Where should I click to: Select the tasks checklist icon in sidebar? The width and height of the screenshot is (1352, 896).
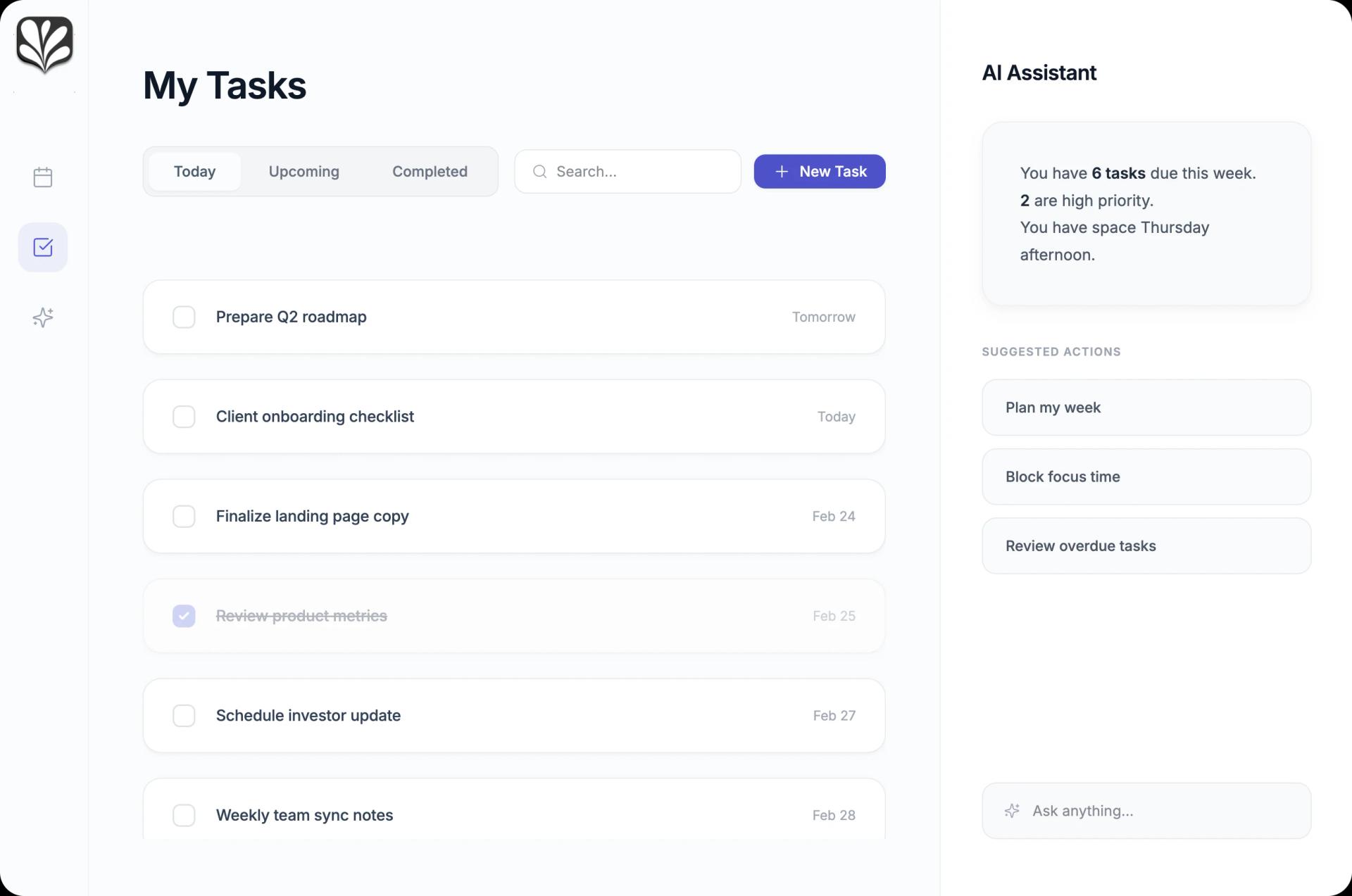point(42,246)
